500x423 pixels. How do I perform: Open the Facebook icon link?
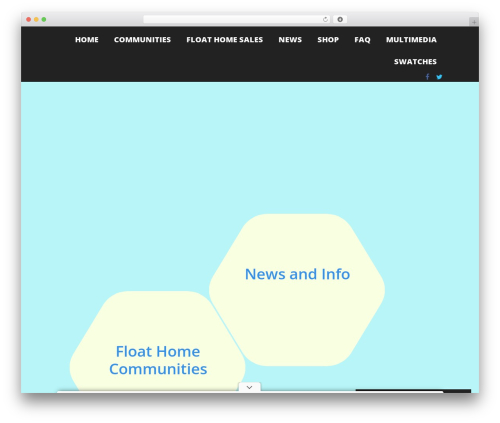427,77
